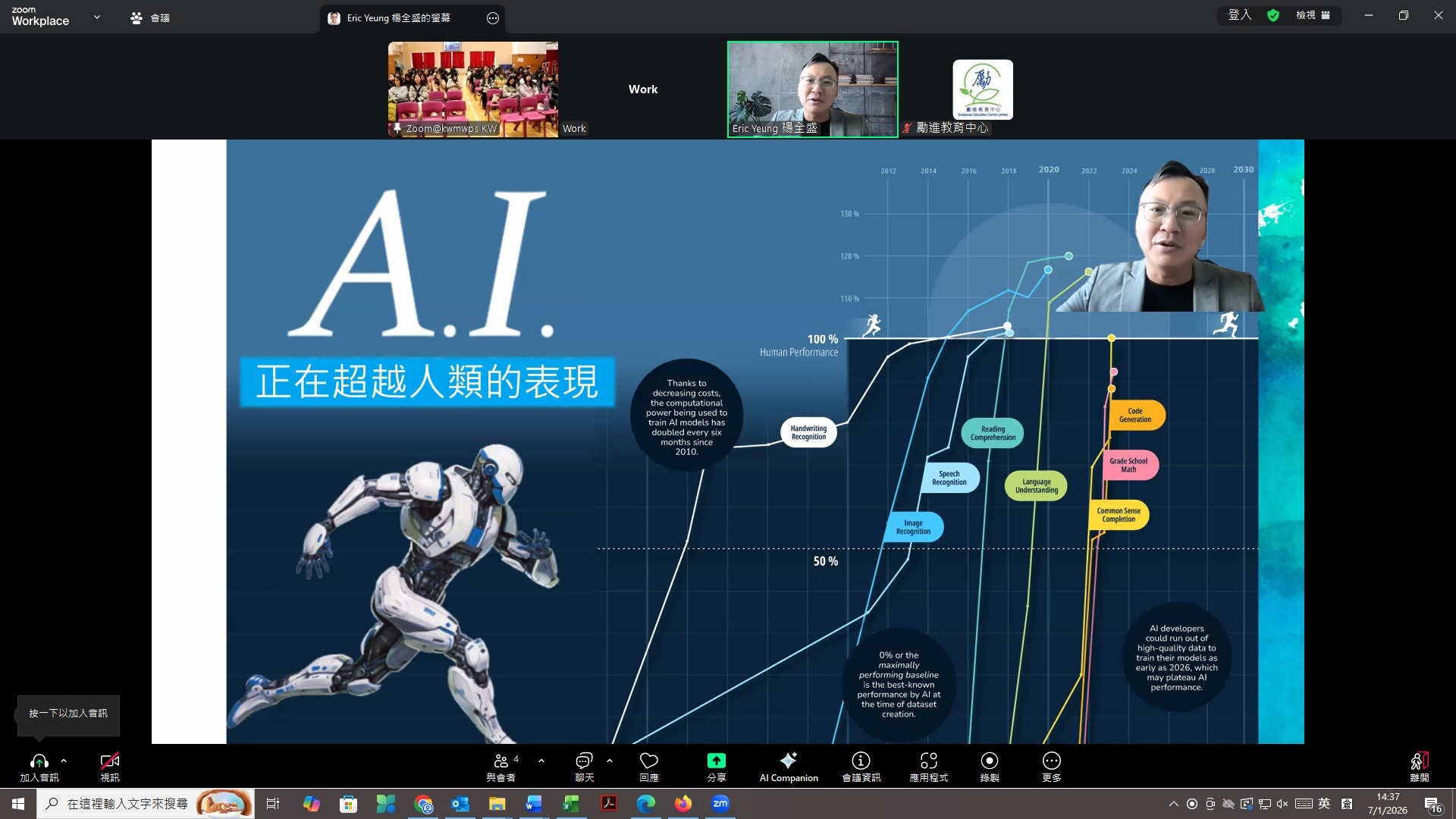Click the Sign In button
Image resolution: width=1456 pixels, height=819 pixels.
pos(1240,15)
